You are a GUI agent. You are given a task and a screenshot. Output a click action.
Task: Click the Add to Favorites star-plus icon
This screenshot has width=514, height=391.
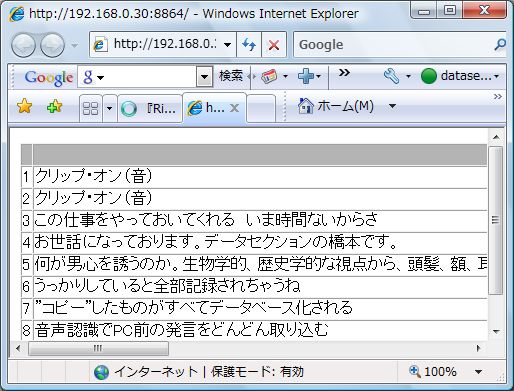tap(54, 106)
